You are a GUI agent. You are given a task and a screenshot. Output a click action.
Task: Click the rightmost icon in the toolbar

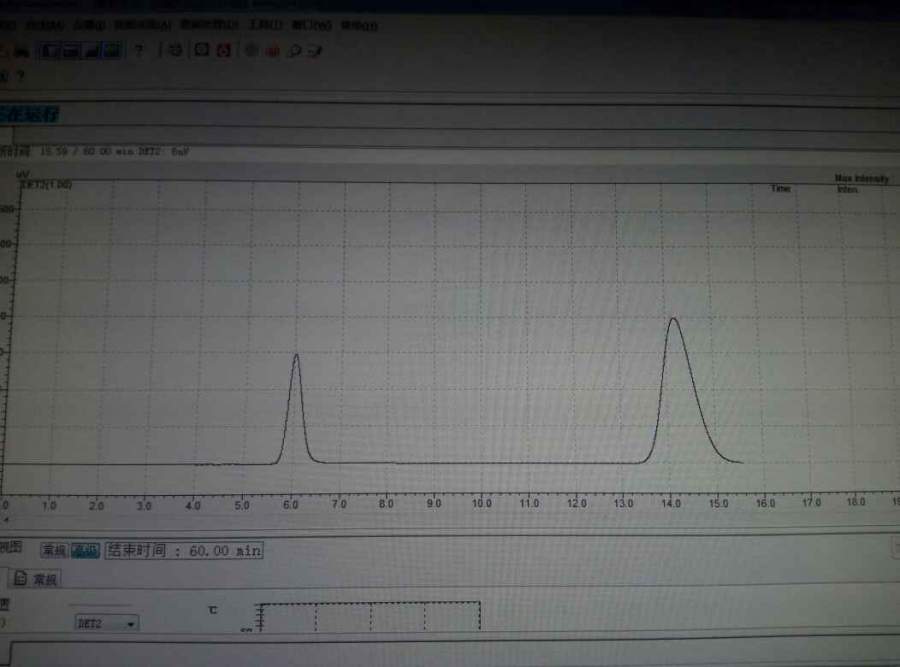[315, 51]
